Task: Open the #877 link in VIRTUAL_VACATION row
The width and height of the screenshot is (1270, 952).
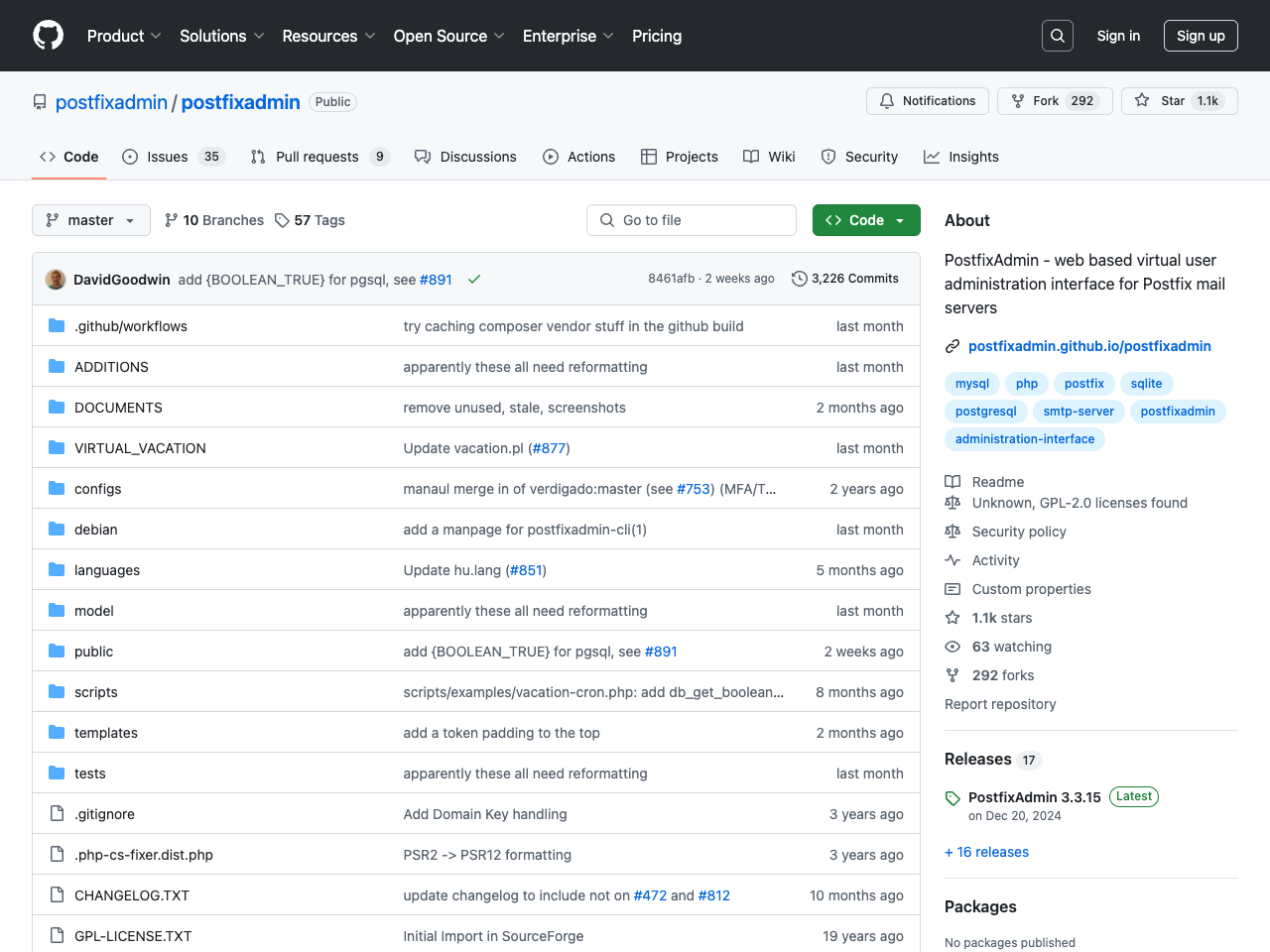Action: pos(549,448)
